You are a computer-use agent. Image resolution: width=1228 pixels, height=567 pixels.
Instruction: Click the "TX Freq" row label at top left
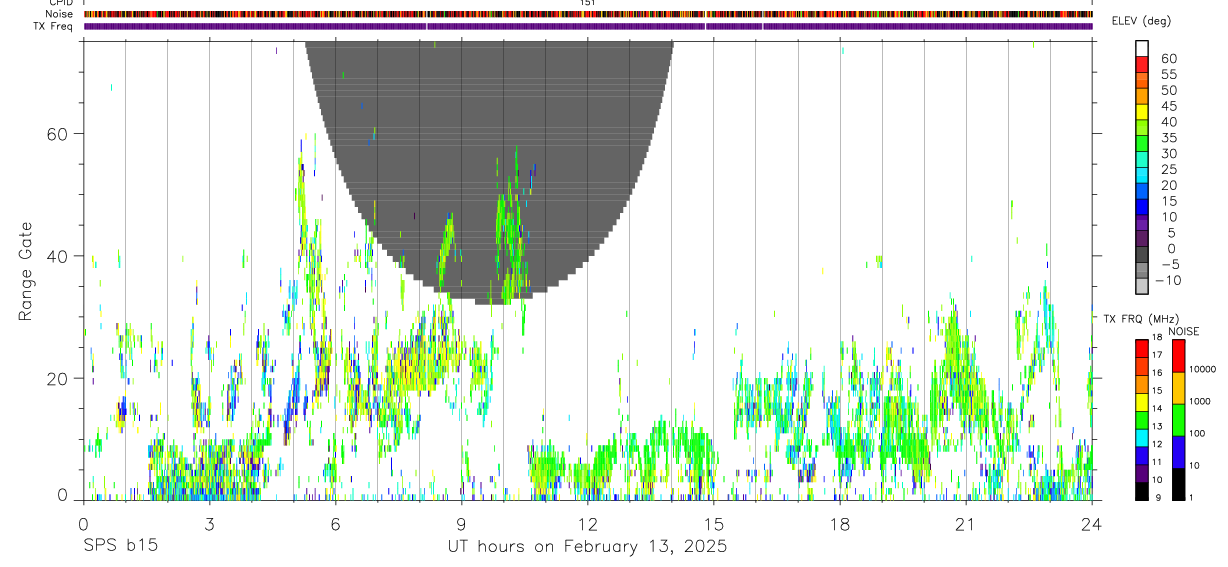55,26
